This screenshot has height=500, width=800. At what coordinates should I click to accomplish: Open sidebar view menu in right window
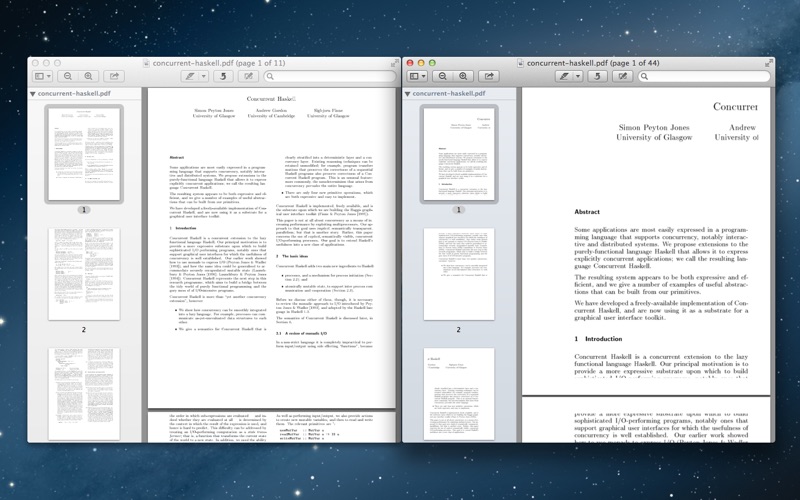coord(417,76)
